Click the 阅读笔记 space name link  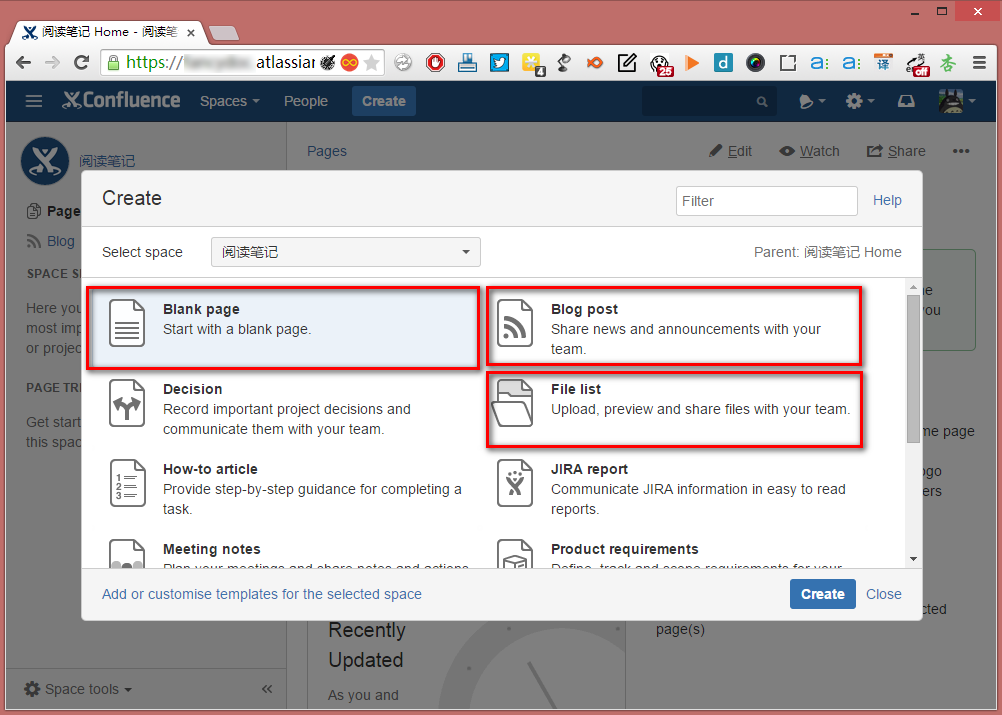click(x=107, y=161)
